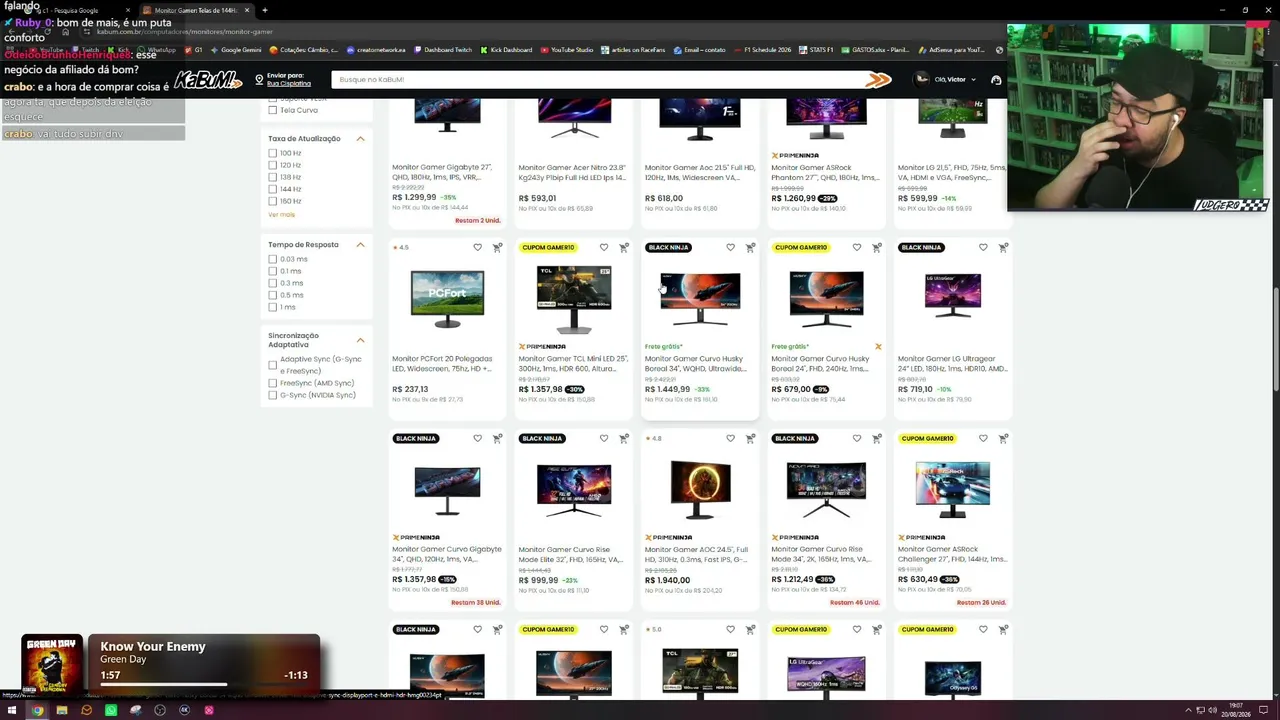Favorite the Monitor Gamer TCL Mini LED
Image resolution: width=1280 pixels, height=720 pixels.
coord(604,247)
